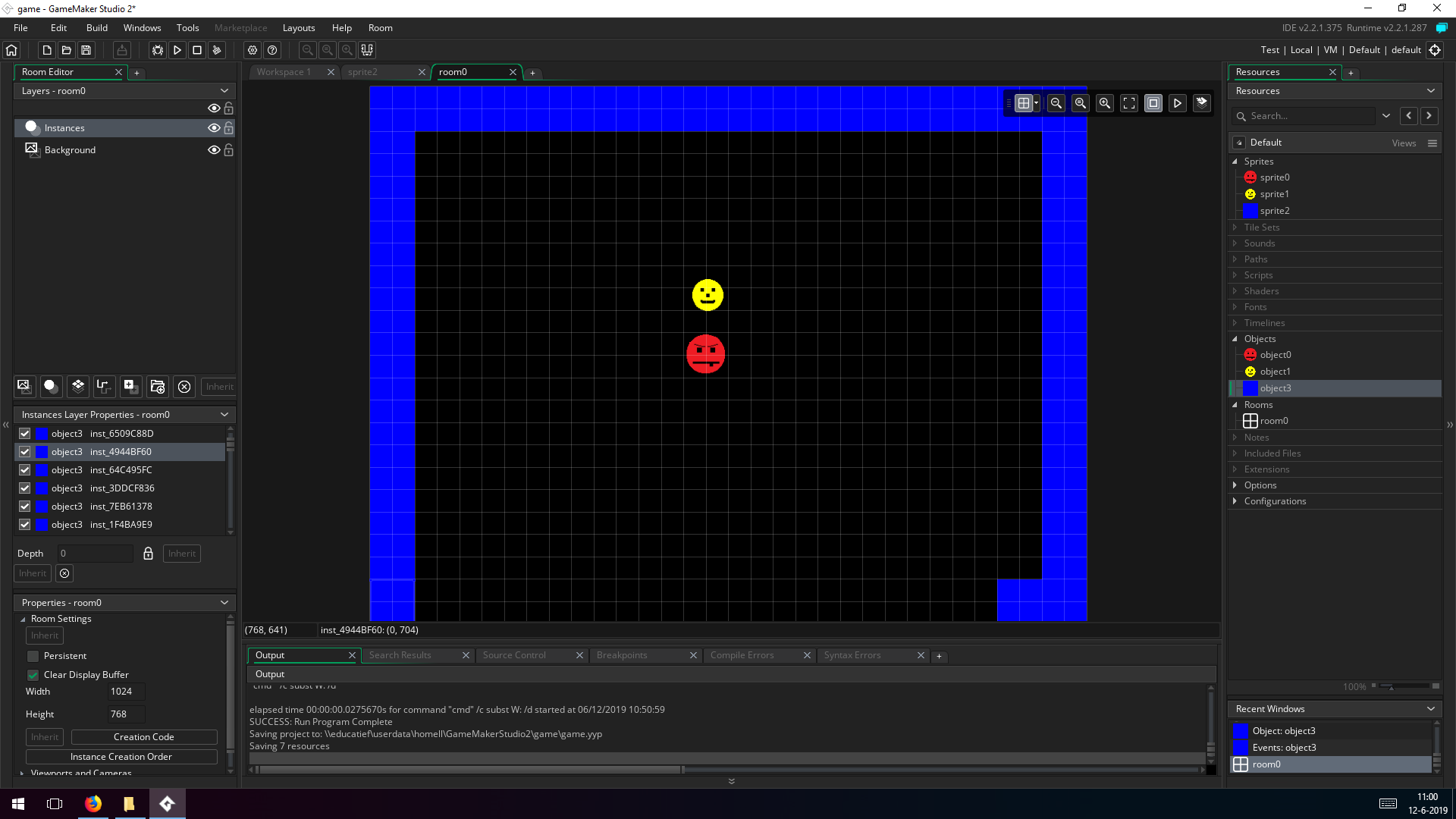
Task: Open game options via gear icon
Action: 253,50
